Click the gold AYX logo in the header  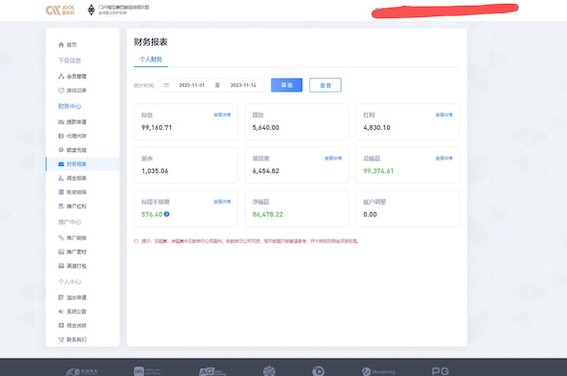point(60,10)
